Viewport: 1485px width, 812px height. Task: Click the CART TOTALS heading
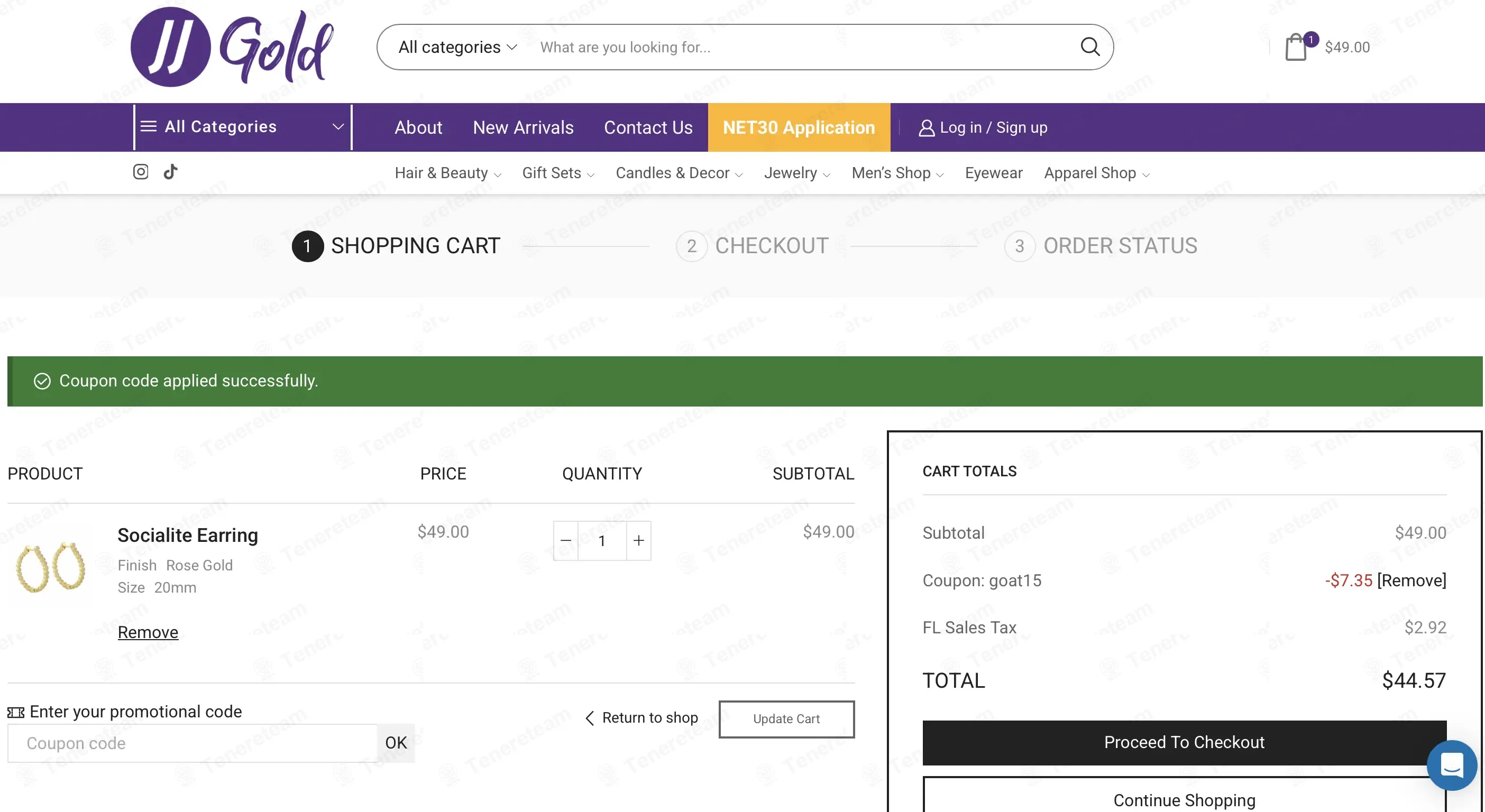click(x=969, y=472)
